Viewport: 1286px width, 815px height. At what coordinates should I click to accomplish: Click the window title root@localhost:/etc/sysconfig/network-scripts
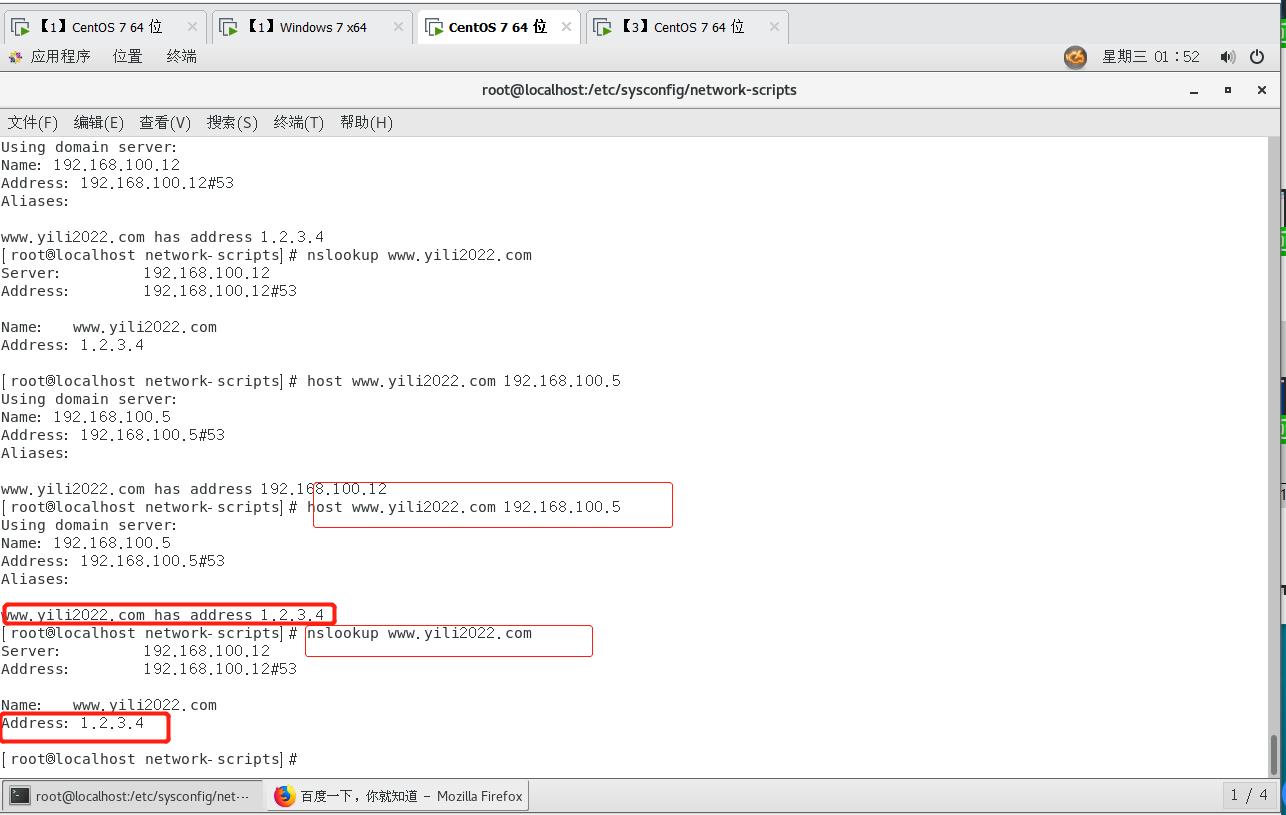tap(639, 90)
